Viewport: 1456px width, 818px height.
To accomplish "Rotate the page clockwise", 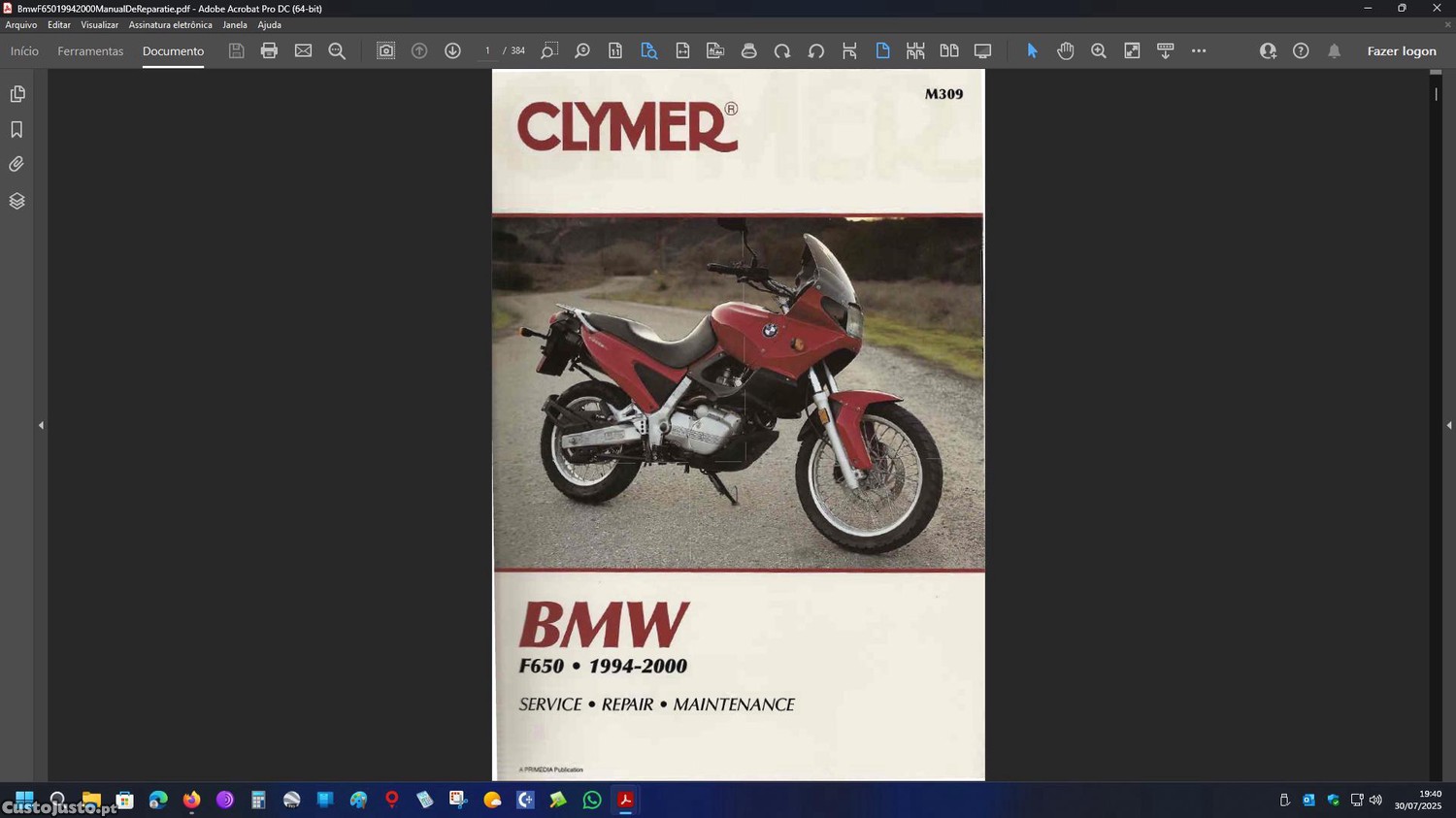I will [782, 50].
